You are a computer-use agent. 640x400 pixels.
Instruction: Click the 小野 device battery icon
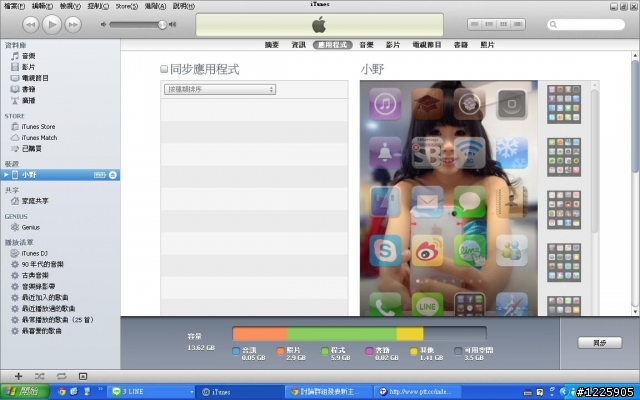tap(100, 175)
